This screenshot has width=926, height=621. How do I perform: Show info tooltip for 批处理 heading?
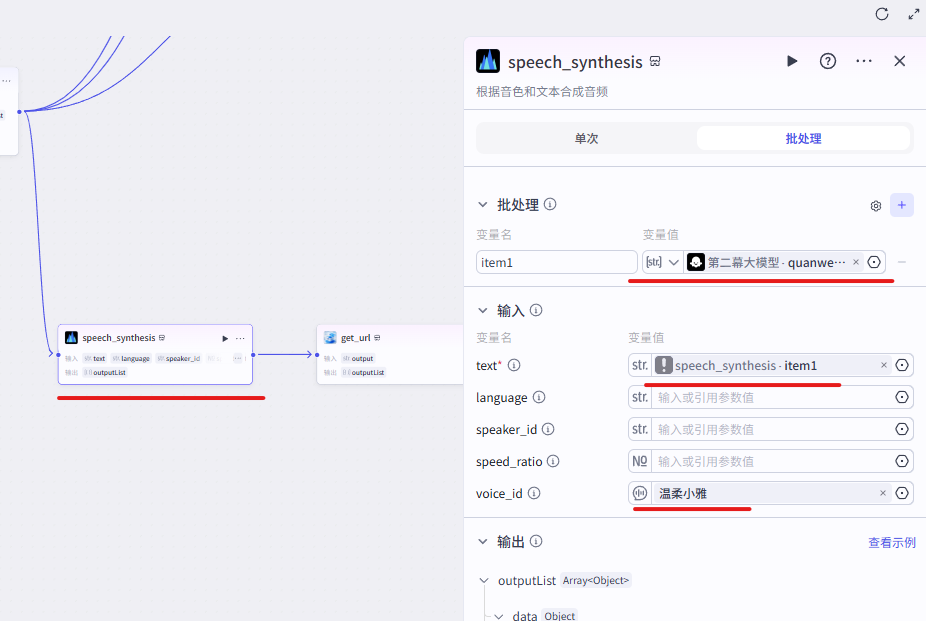coord(550,204)
